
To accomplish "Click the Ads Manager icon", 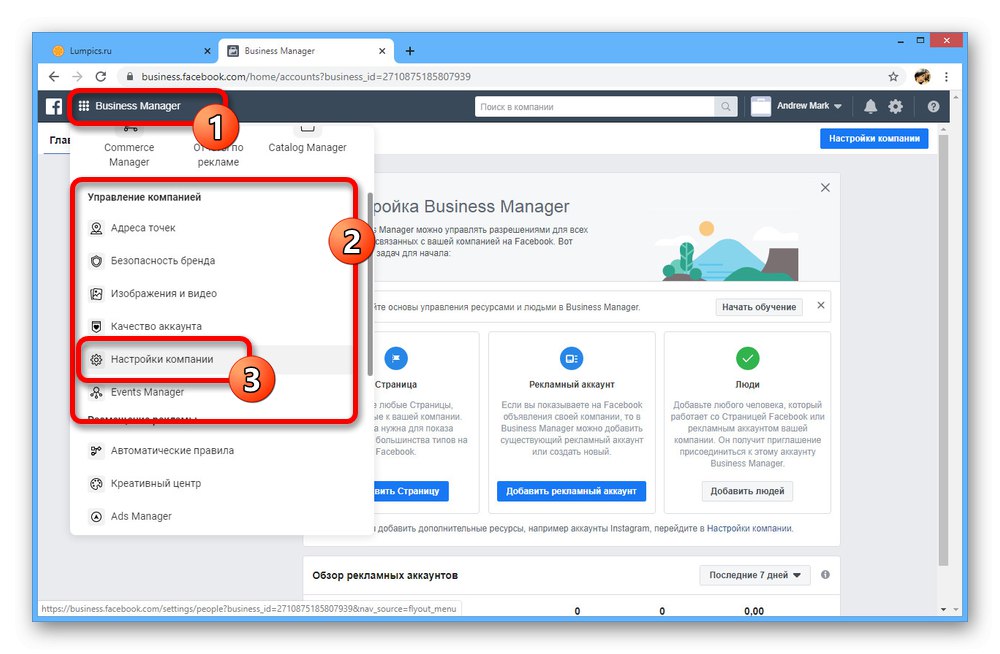I will click(x=96, y=517).
